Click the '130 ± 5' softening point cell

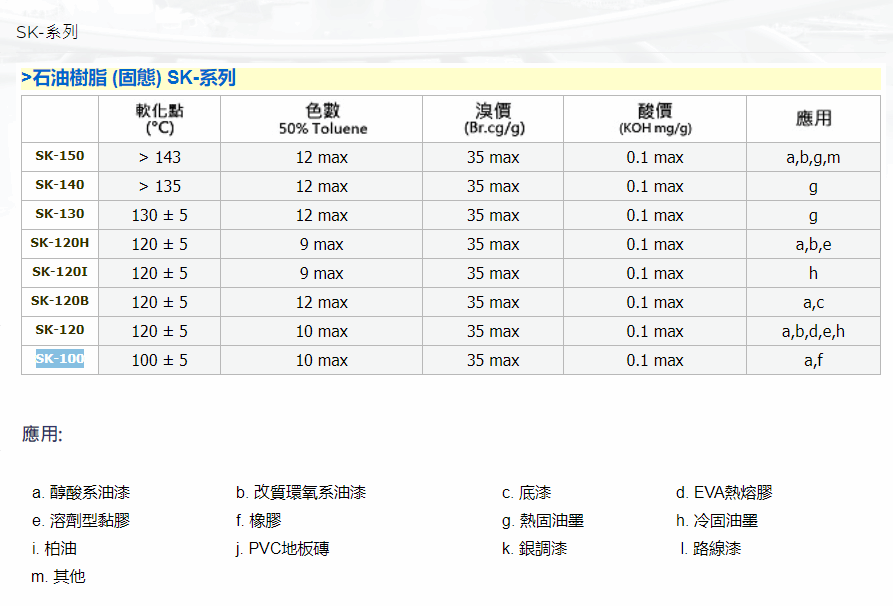pos(159,215)
